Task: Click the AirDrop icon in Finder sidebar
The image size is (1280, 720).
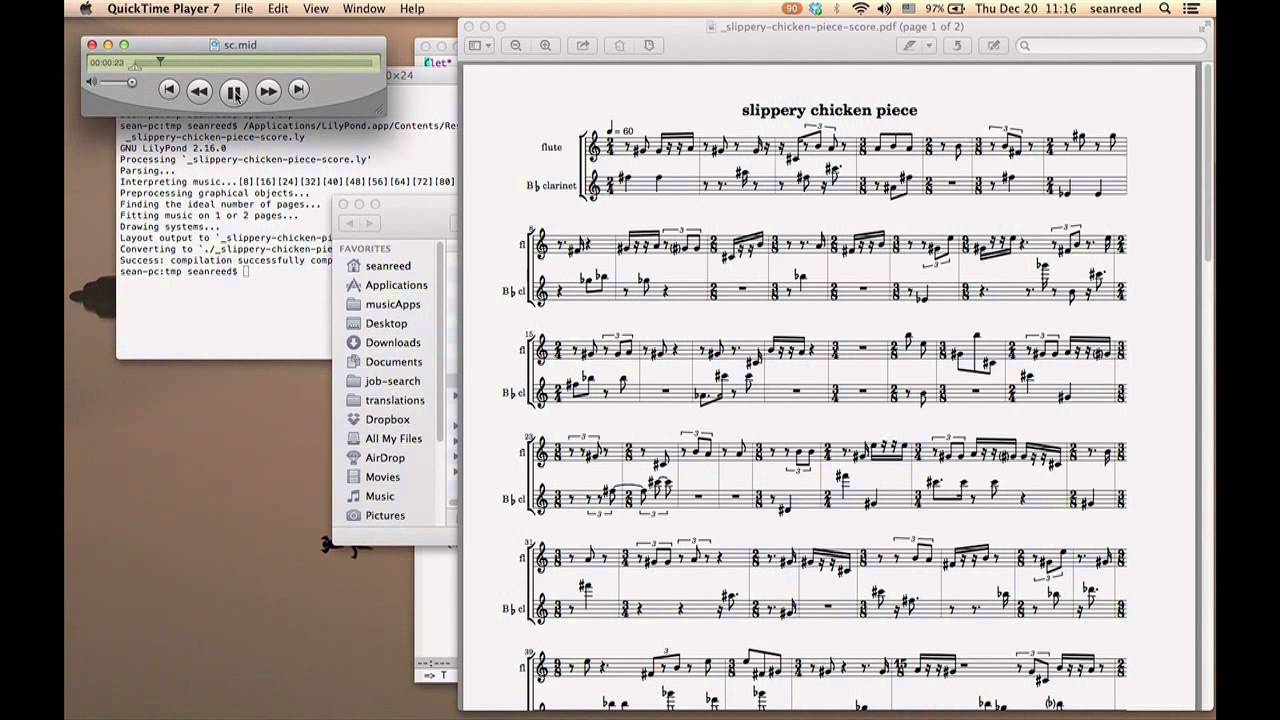Action: [354, 458]
